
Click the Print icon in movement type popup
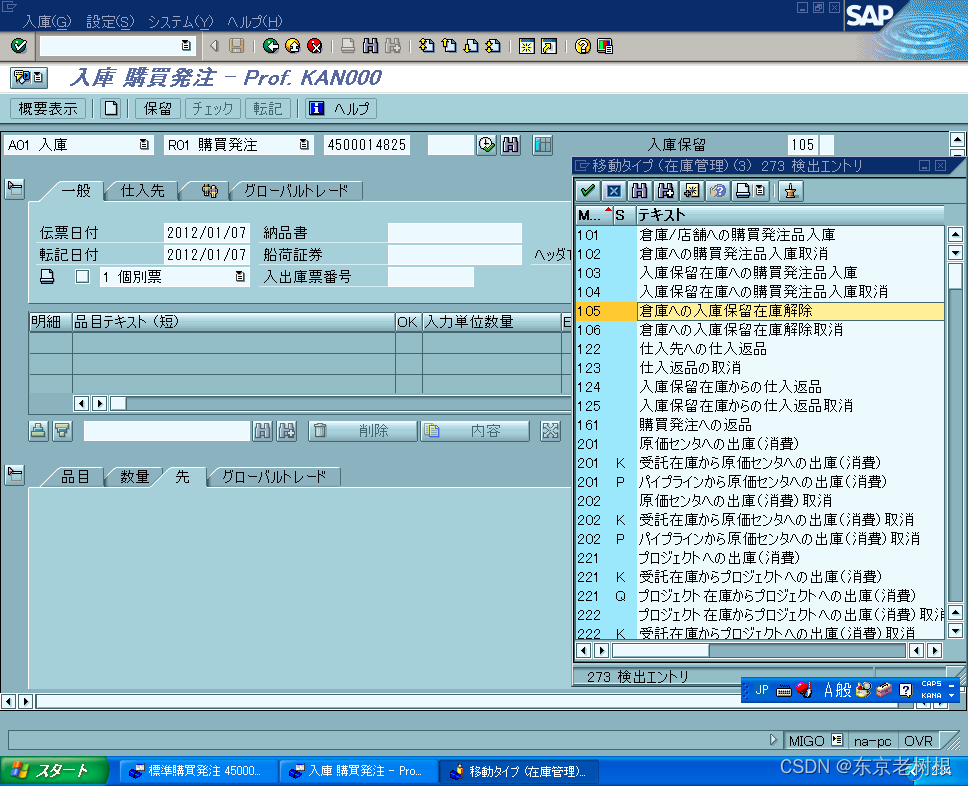tap(743, 191)
